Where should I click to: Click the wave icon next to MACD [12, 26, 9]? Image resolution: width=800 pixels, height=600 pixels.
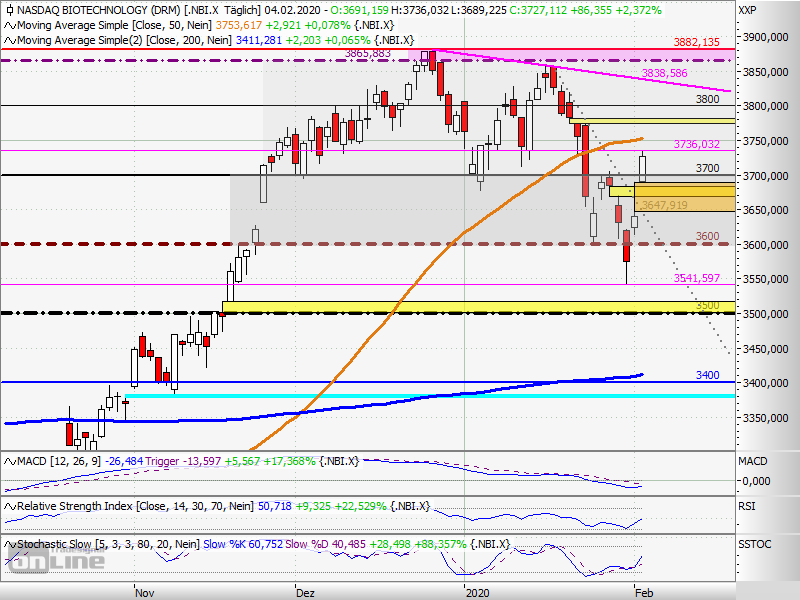pyautogui.click(x=10, y=461)
